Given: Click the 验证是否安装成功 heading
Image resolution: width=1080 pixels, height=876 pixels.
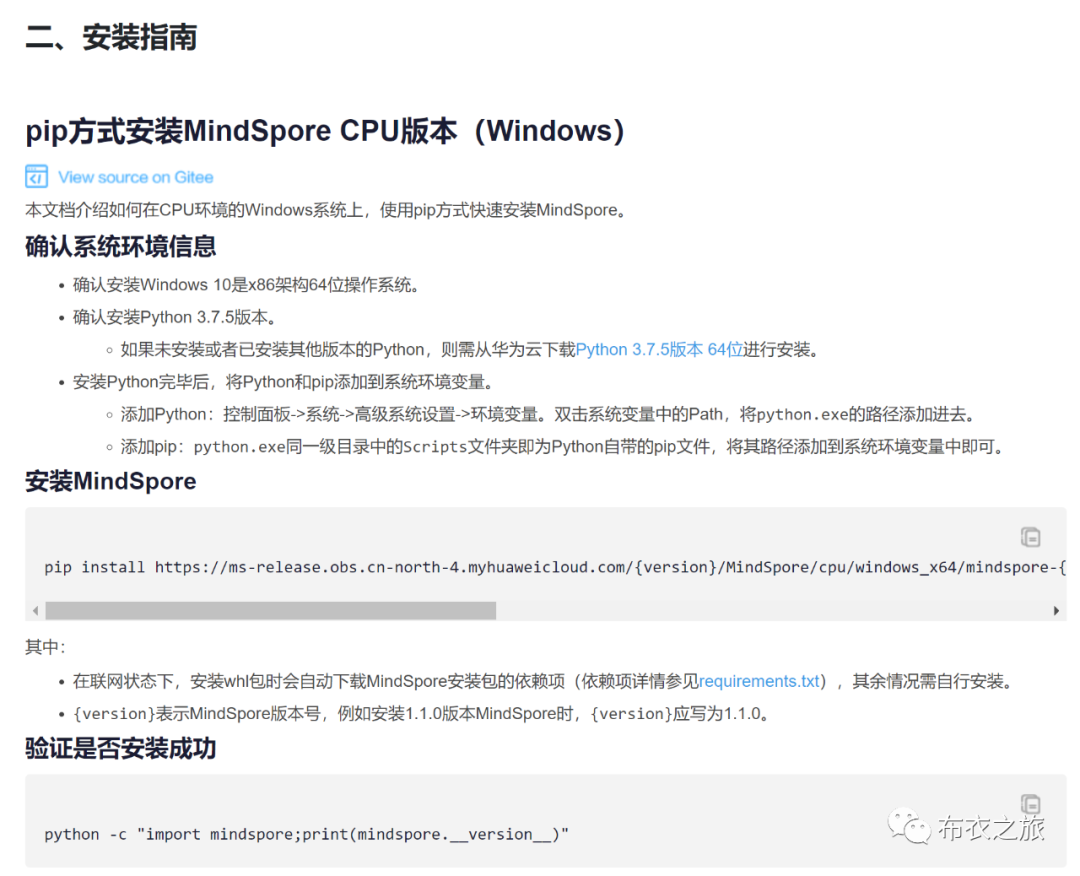Looking at the screenshot, I should tap(121, 748).
